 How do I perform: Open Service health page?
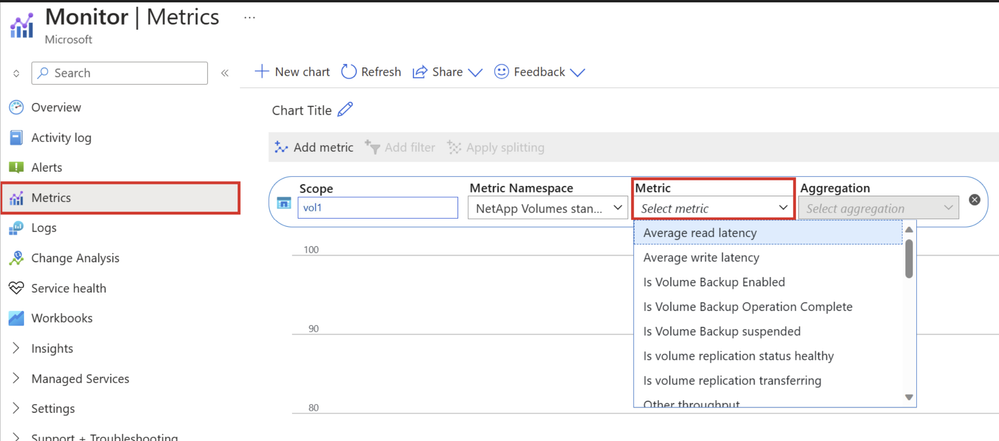(x=69, y=289)
